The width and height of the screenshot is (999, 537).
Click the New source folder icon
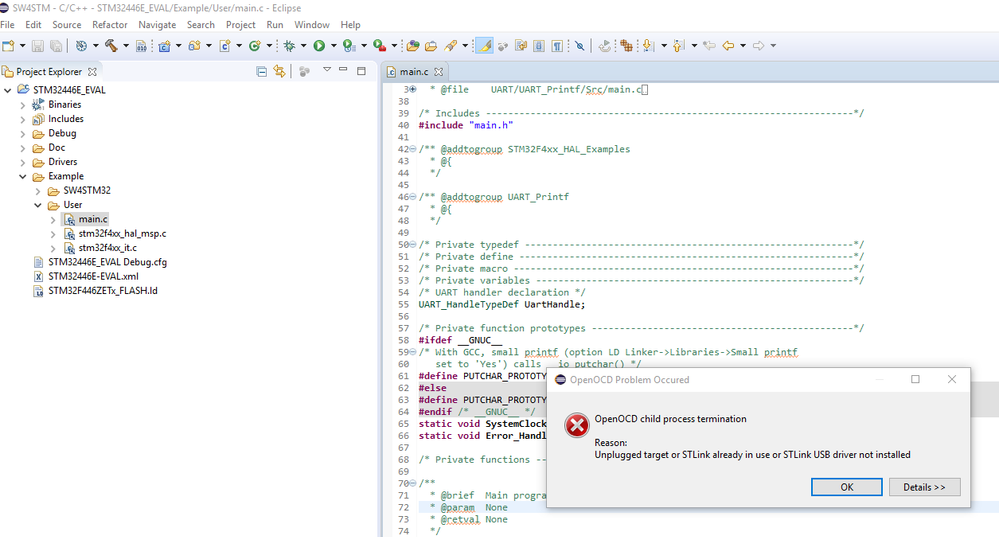pyautogui.click(x=194, y=46)
